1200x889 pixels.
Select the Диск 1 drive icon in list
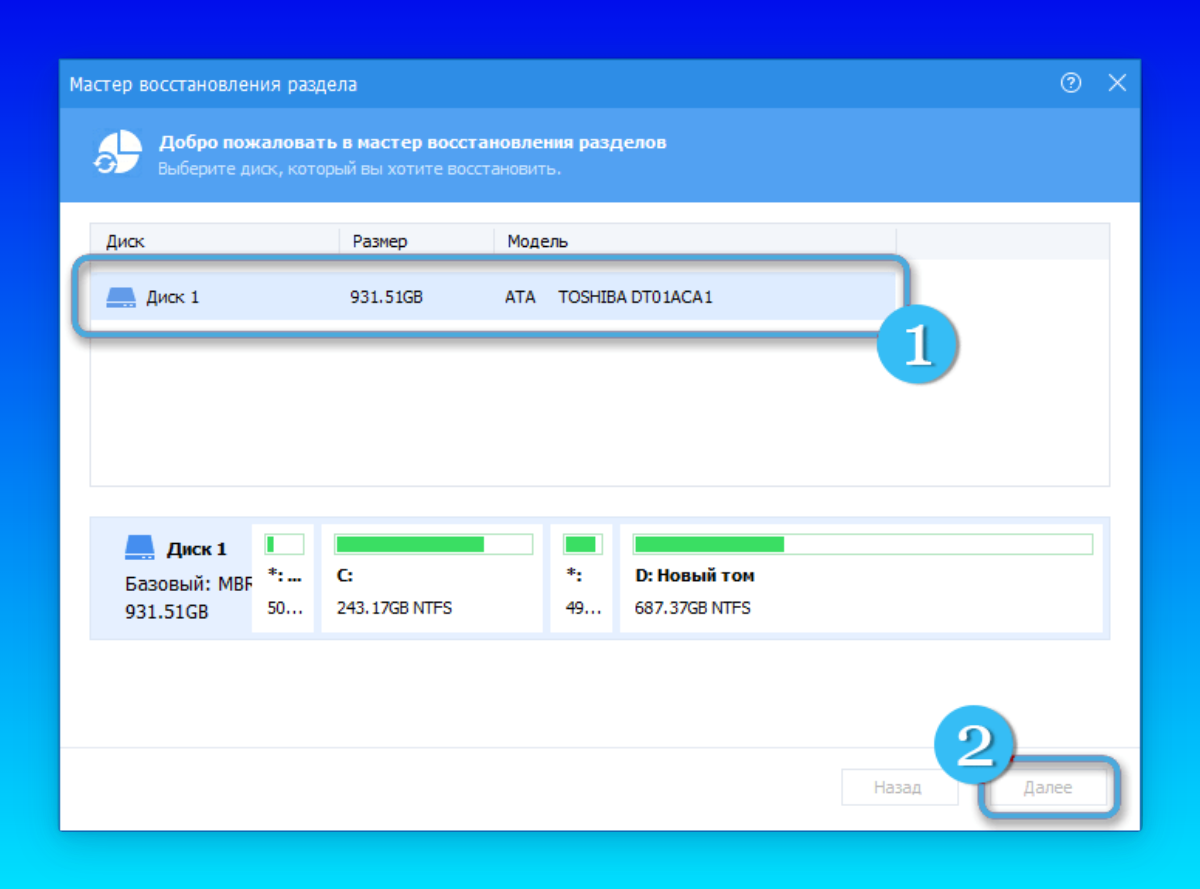pyautogui.click(x=120, y=297)
